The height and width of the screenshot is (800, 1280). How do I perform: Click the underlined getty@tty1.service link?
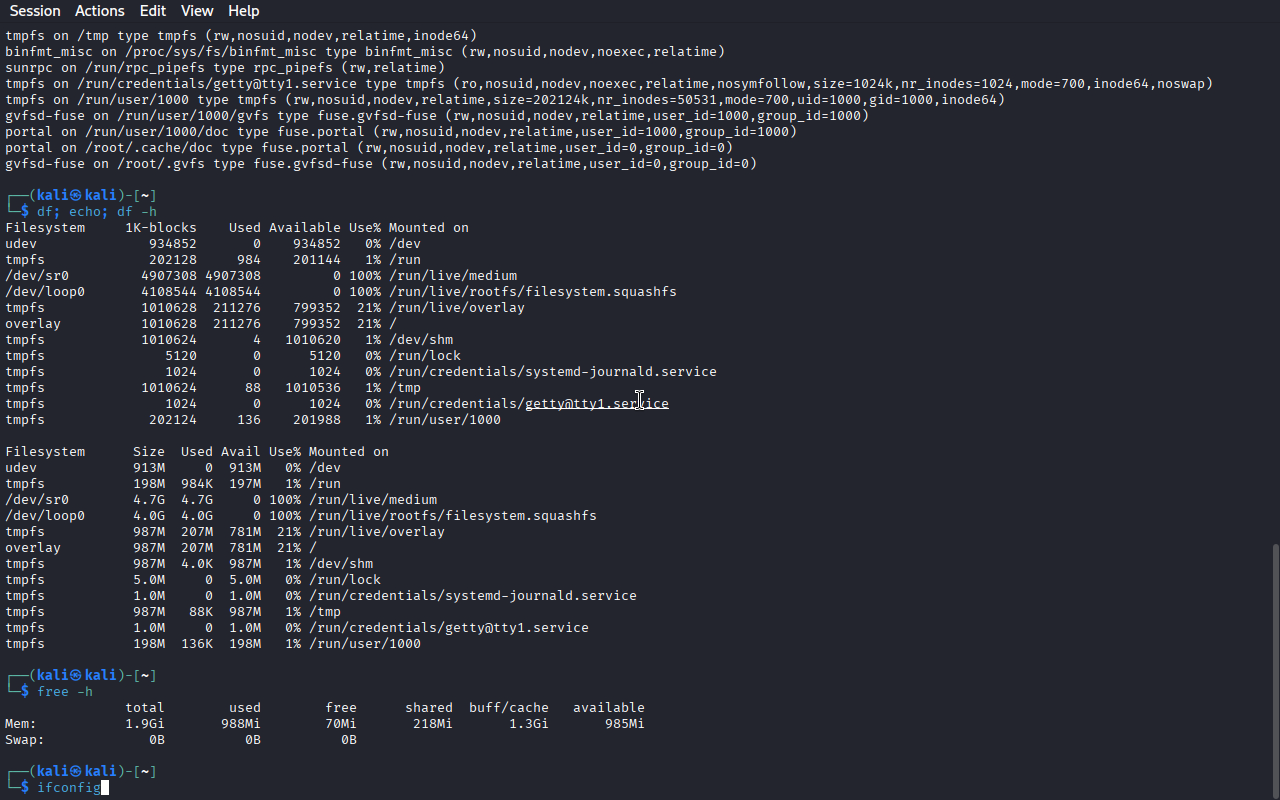click(596, 404)
